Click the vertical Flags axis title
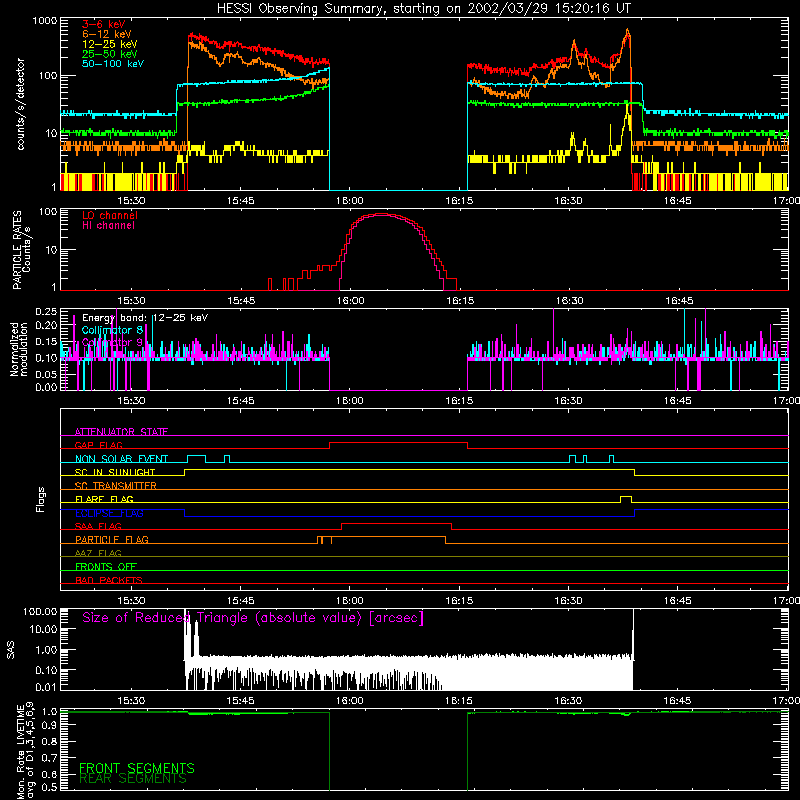The width and height of the screenshot is (800, 800). [x=41, y=499]
